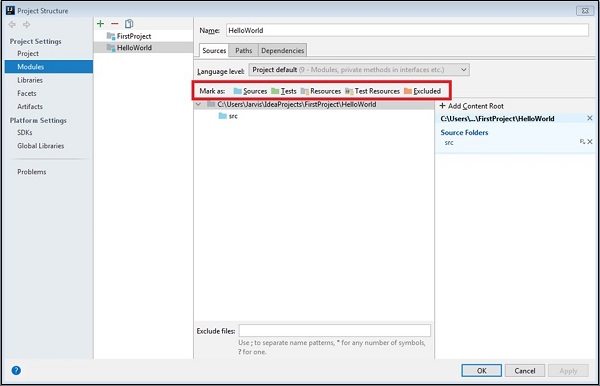Mark folder as Test Resources
The width and height of the screenshot is (600, 386).
(372, 91)
